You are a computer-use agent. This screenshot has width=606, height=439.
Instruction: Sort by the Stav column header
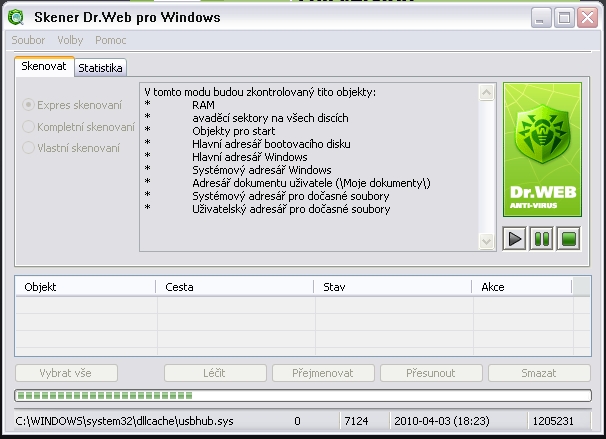pyautogui.click(x=393, y=287)
